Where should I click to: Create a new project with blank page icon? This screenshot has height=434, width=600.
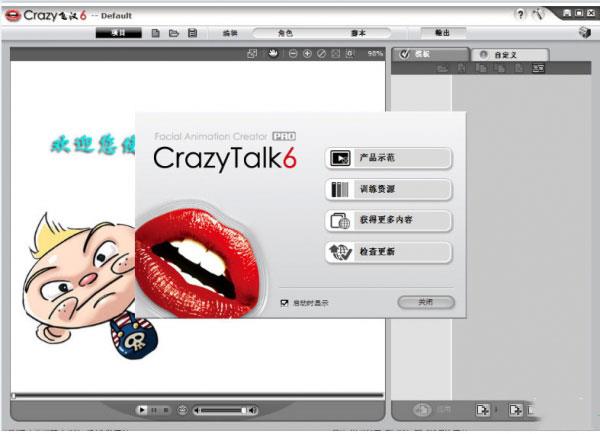click(x=155, y=33)
